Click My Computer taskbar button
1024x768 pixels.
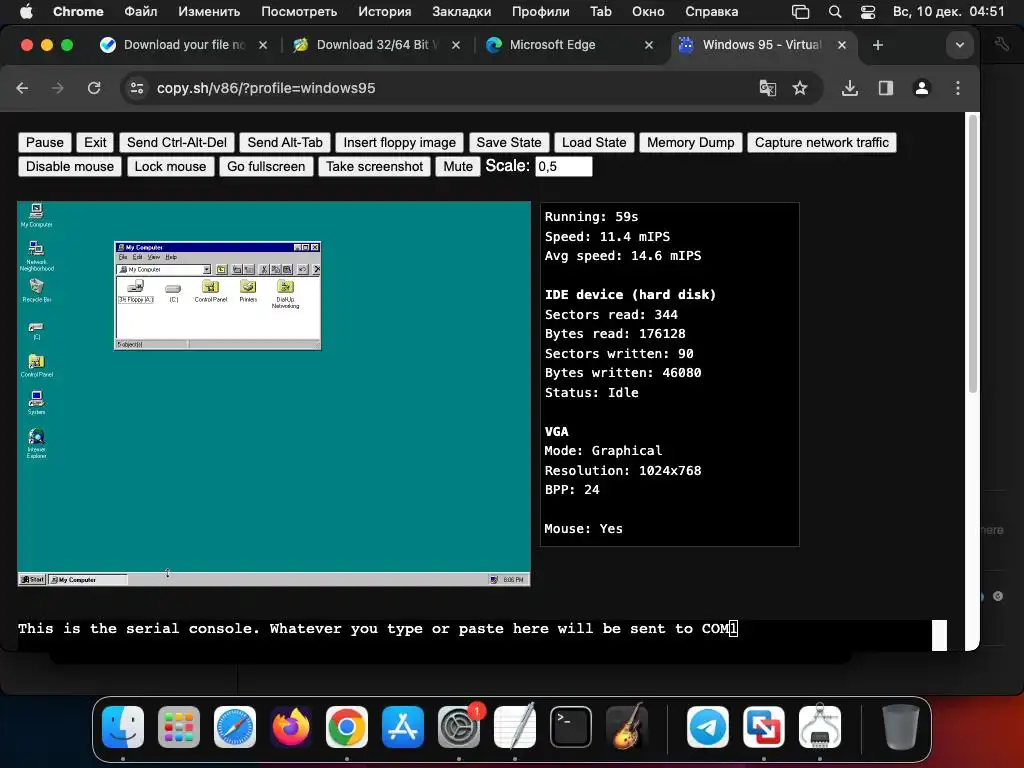[88, 579]
